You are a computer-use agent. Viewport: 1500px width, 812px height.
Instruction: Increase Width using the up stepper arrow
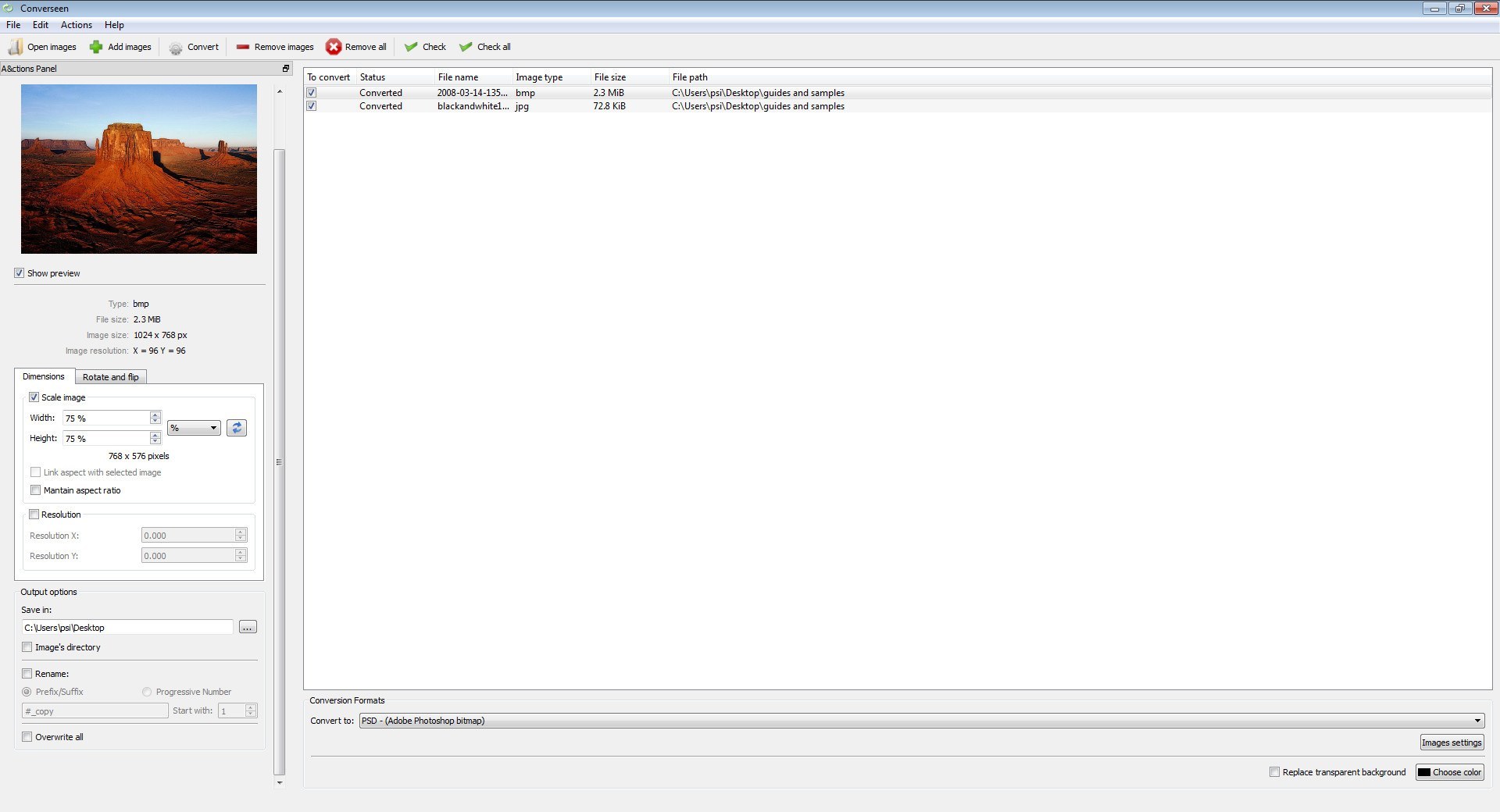click(155, 415)
